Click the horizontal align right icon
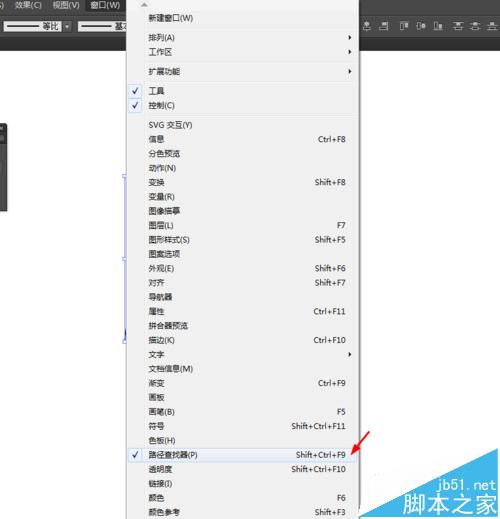 click(384, 26)
